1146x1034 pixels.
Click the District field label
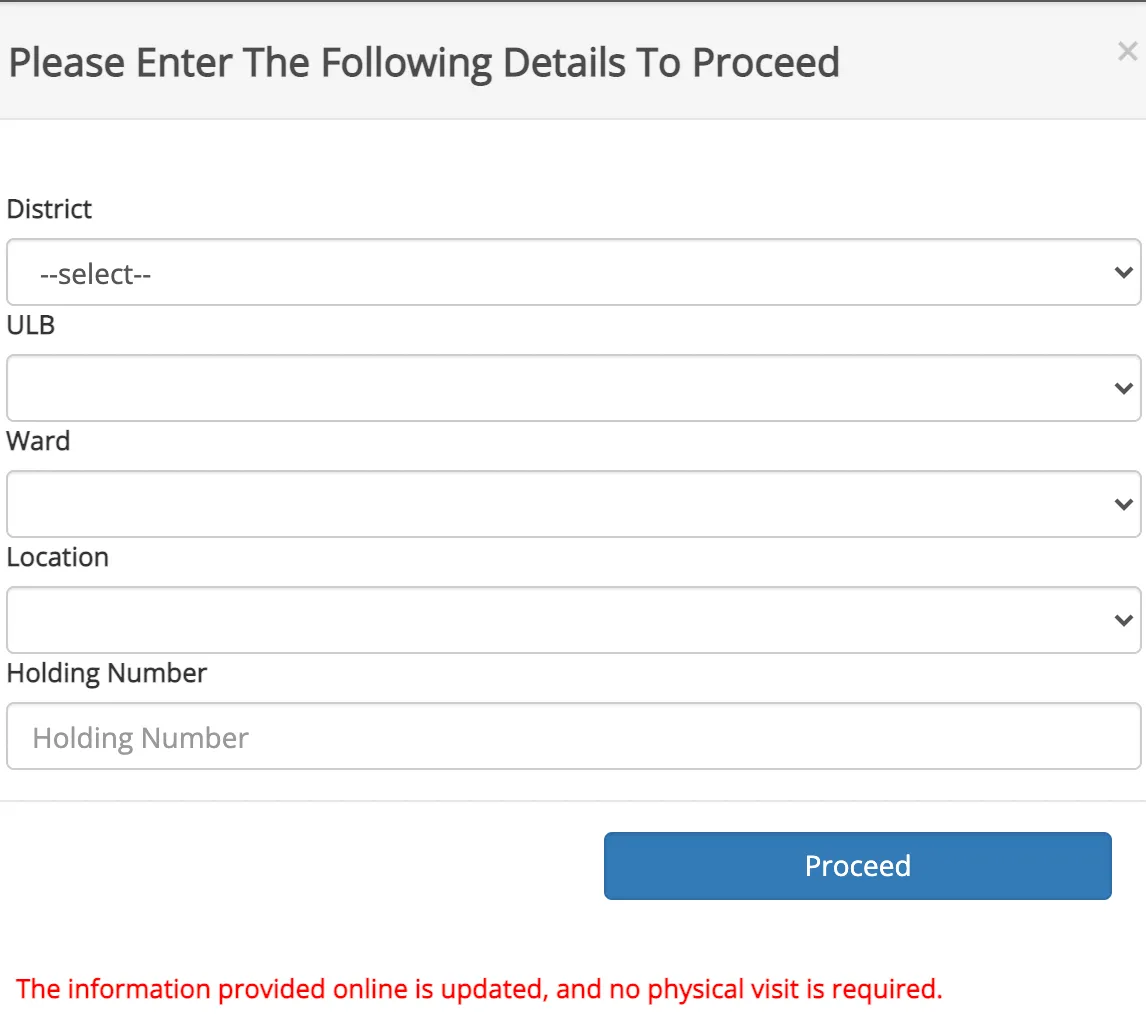(x=49, y=209)
